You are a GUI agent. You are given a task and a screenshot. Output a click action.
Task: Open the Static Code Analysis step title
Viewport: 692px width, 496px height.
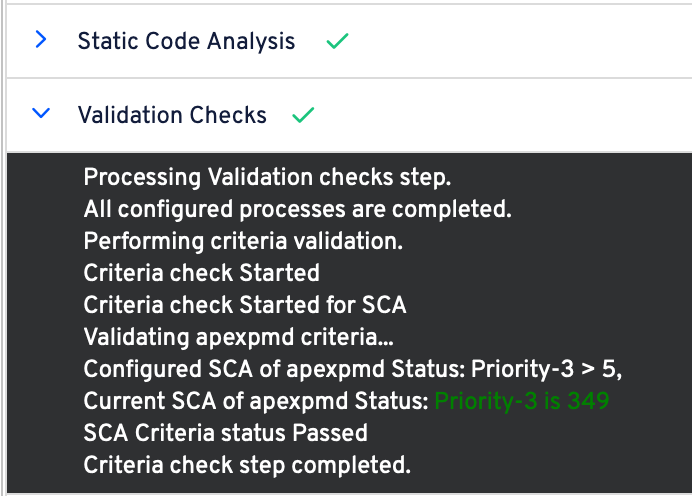(x=186, y=41)
